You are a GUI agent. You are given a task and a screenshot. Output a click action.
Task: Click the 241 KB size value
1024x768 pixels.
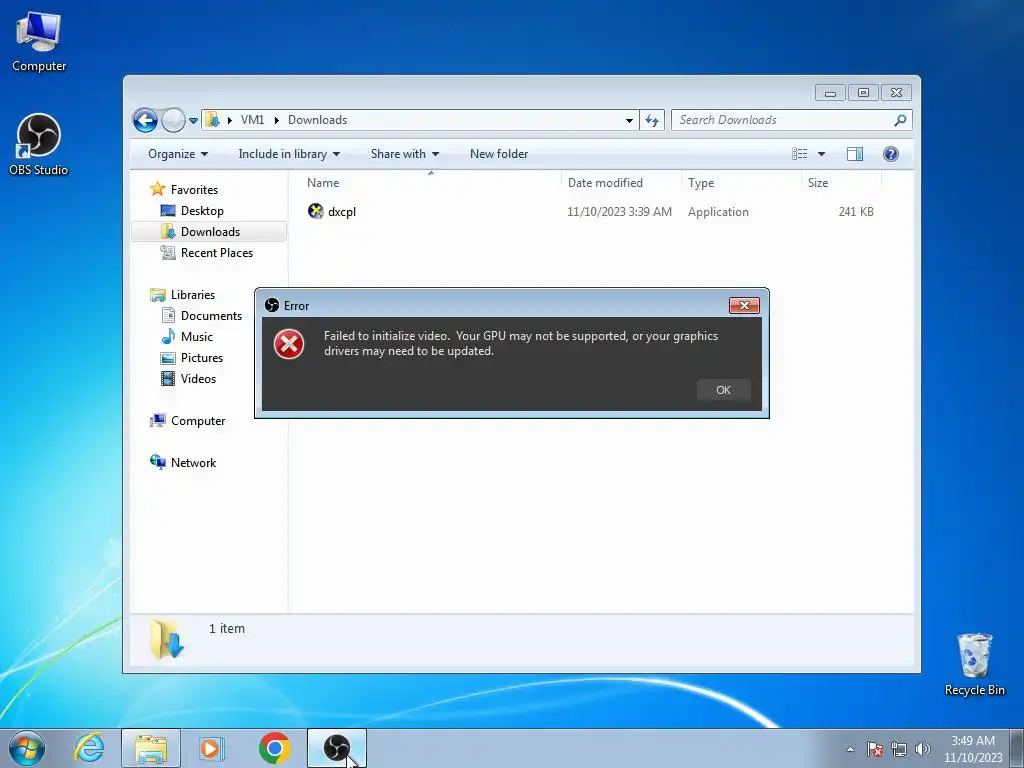pyautogui.click(x=856, y=212)
